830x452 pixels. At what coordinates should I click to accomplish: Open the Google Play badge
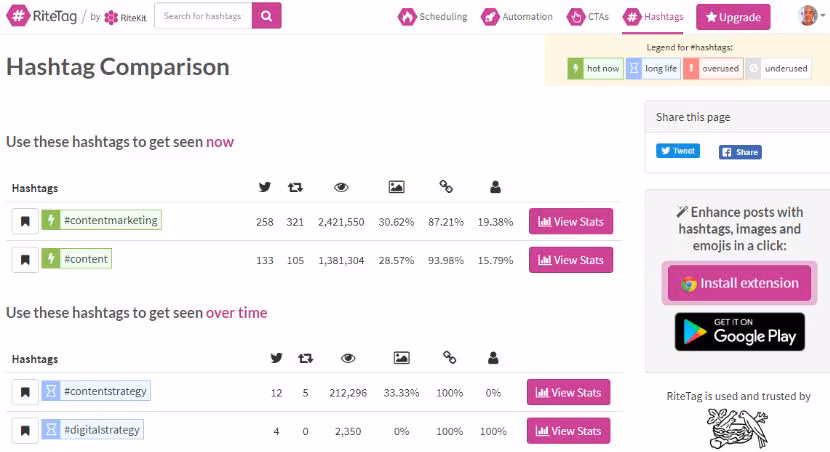click(x=740, y=332)
